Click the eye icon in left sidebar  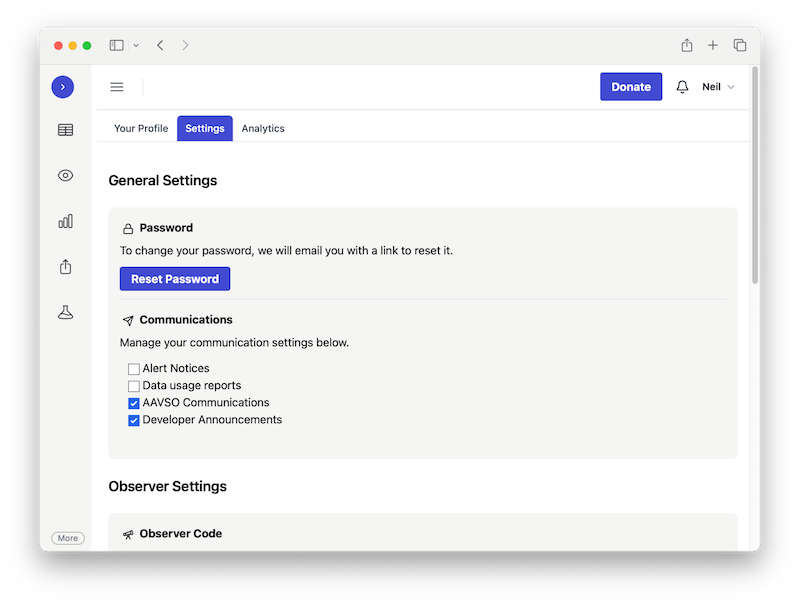coord(65,176)
